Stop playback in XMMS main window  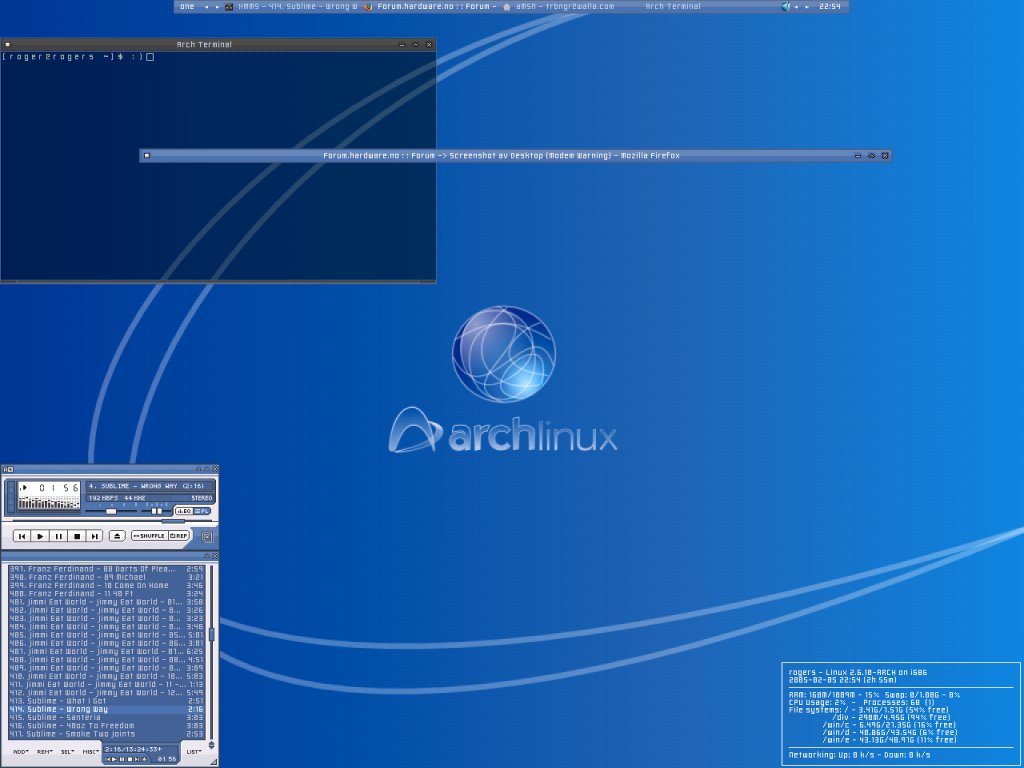[77, 536]
